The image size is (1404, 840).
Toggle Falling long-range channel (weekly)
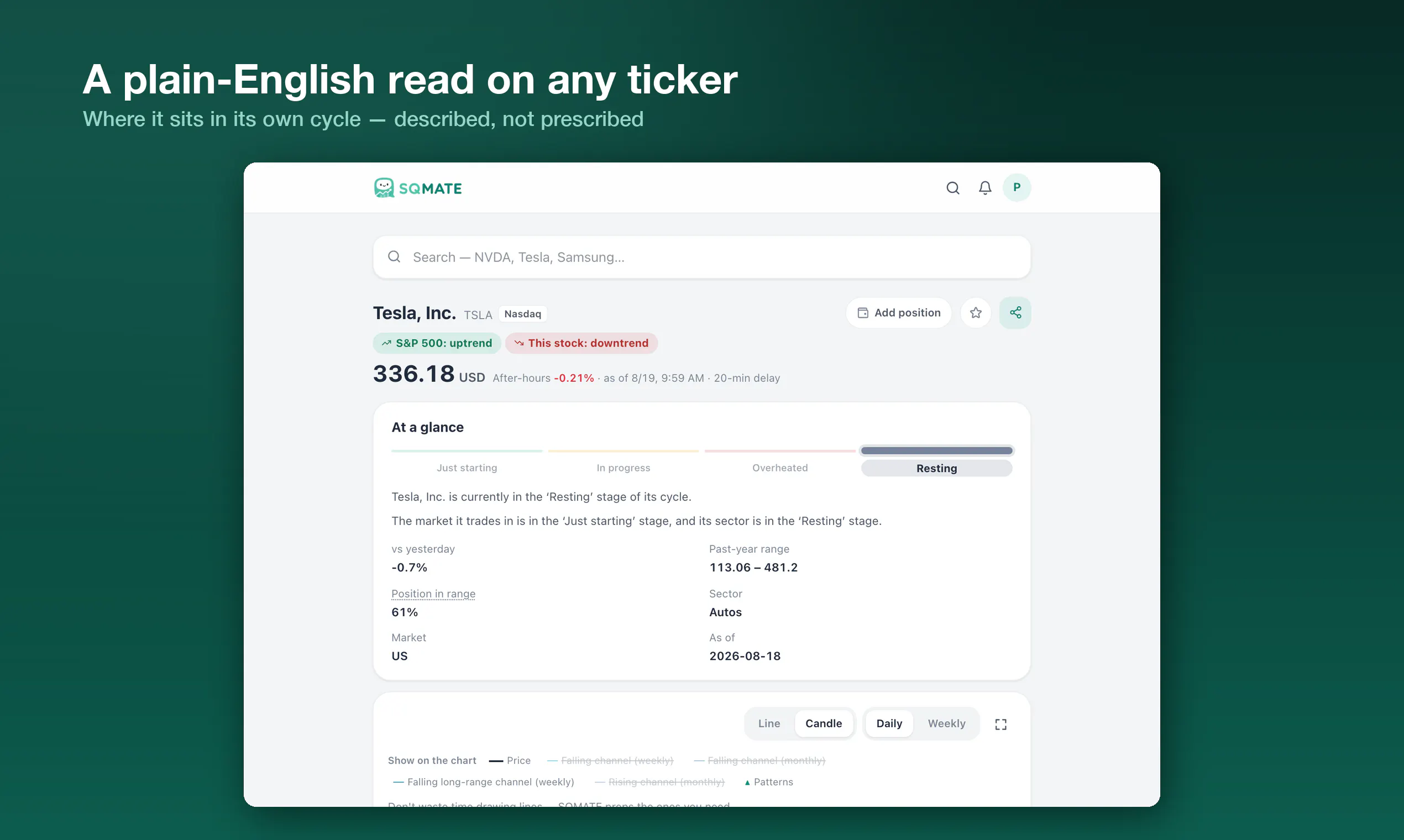pos(484,782)
